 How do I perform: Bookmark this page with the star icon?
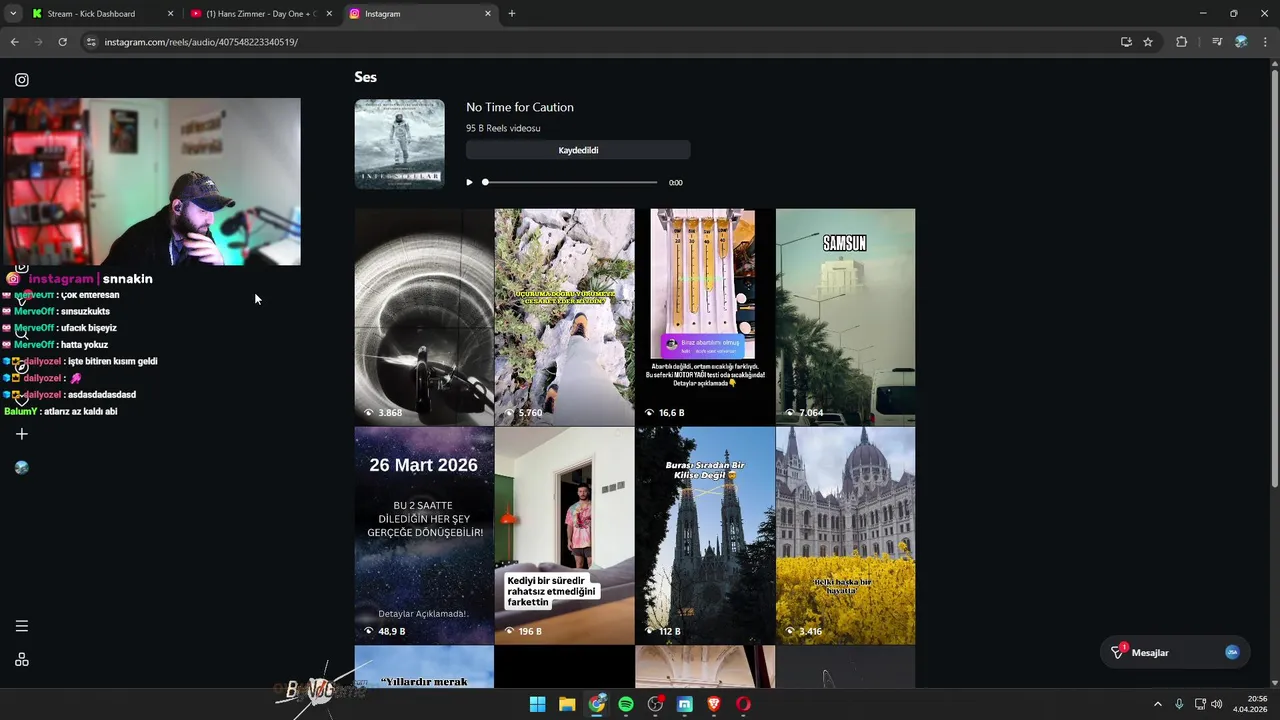[x=1148, y=42]
